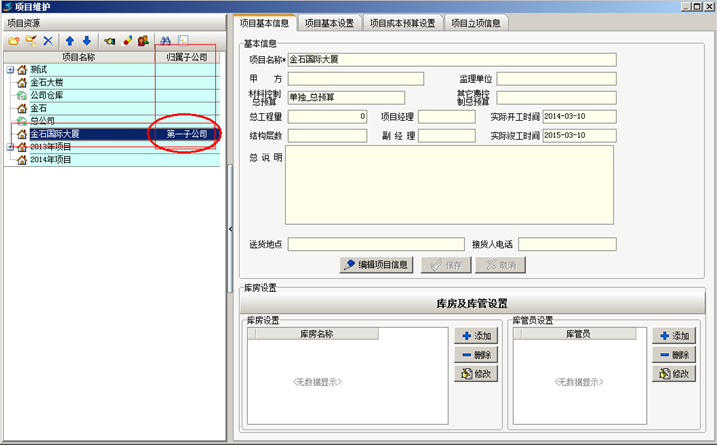Click the 项目名称 input field

click(x=451, y=60)
